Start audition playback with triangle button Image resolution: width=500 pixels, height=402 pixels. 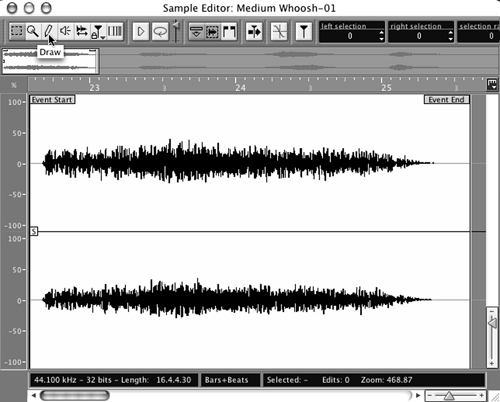click(x=141, y=32)
